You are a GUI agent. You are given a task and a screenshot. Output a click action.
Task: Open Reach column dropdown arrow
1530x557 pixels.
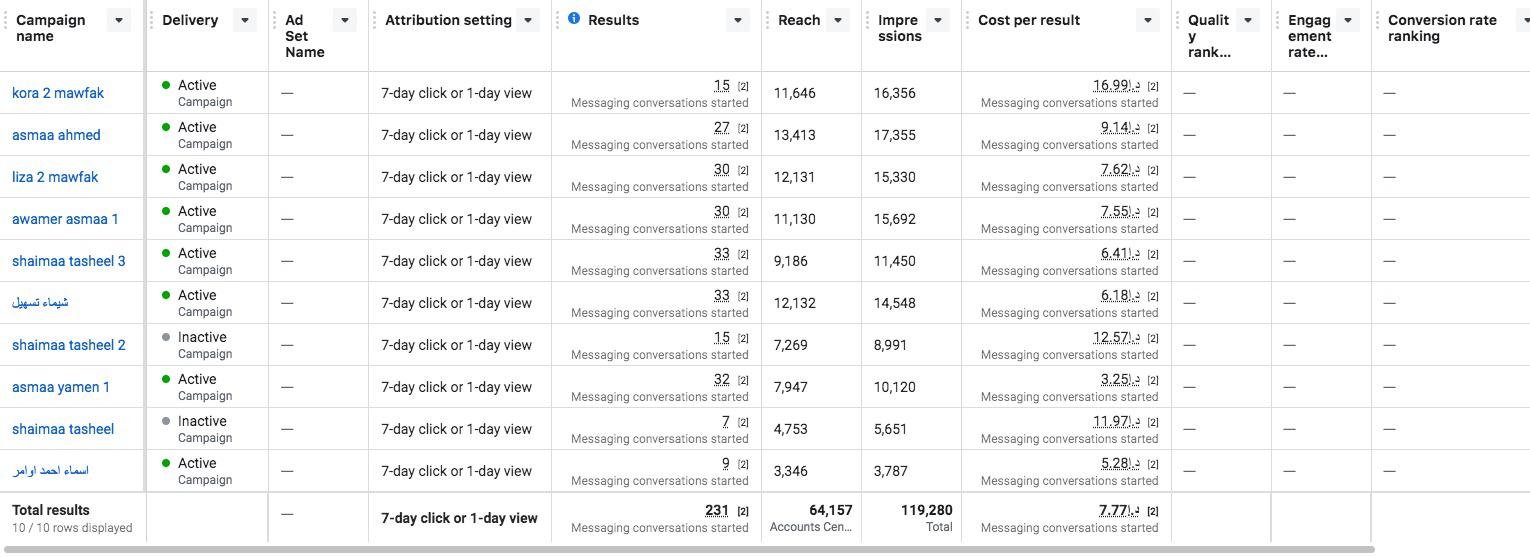838,20
